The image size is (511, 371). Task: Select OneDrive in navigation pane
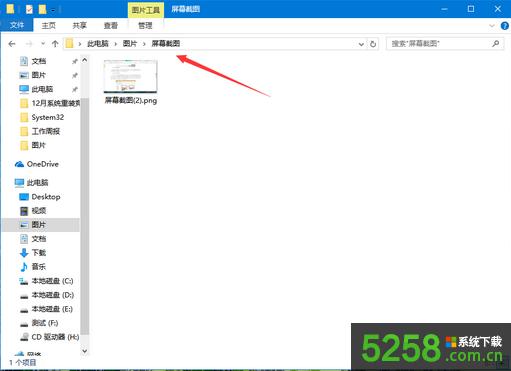tap(43, 164)
